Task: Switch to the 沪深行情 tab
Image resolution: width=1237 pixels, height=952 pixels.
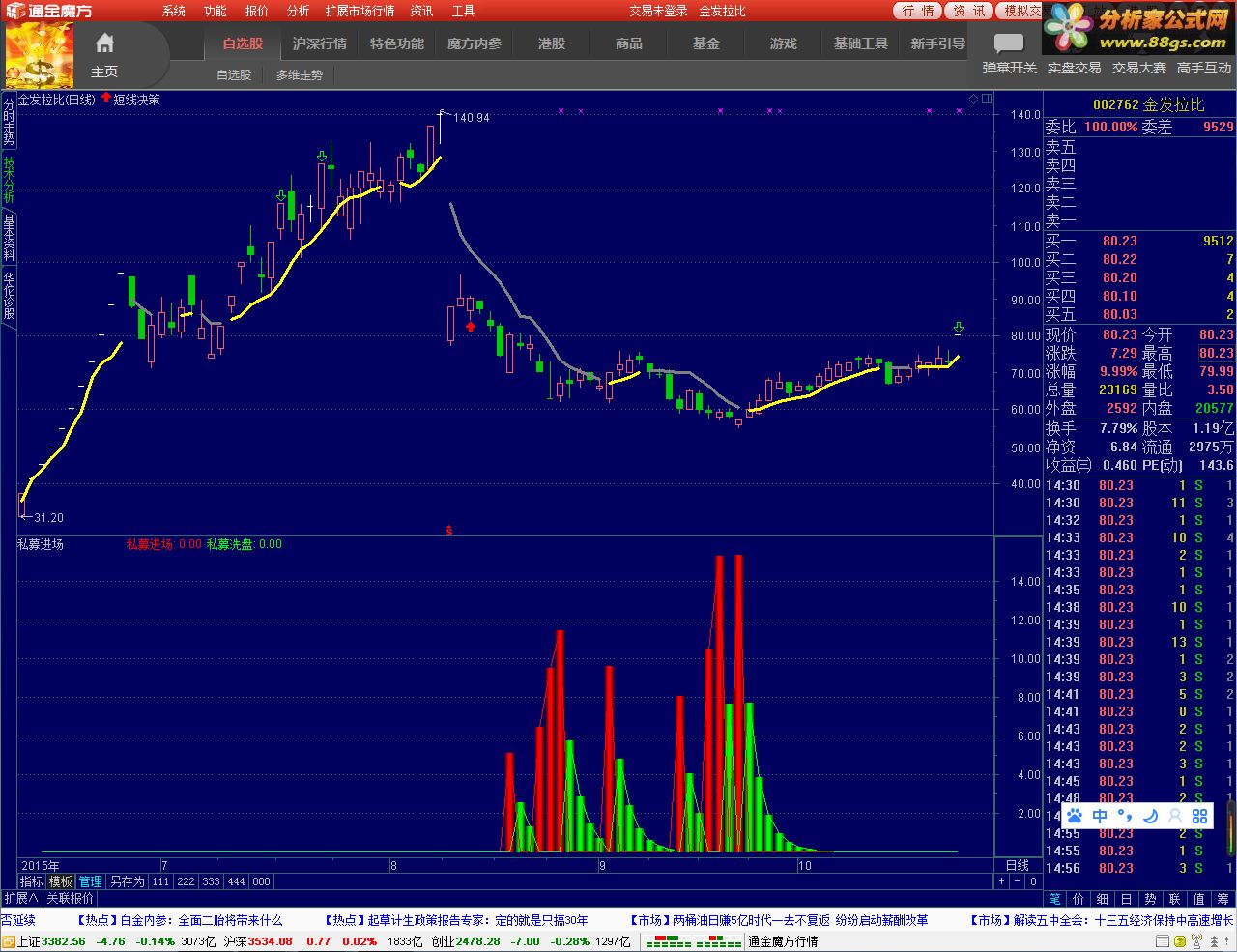Action: 320,43
